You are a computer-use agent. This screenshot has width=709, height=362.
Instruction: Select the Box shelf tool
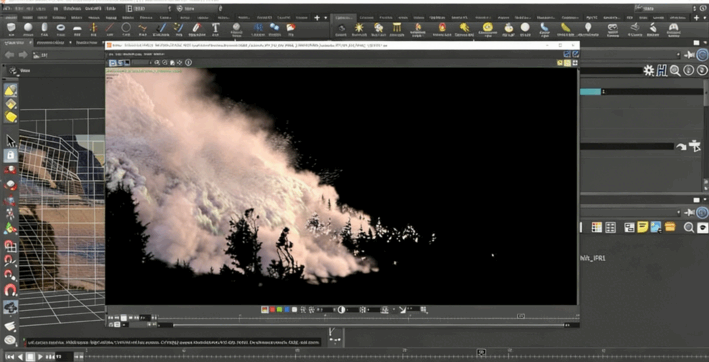click(11, 29)
